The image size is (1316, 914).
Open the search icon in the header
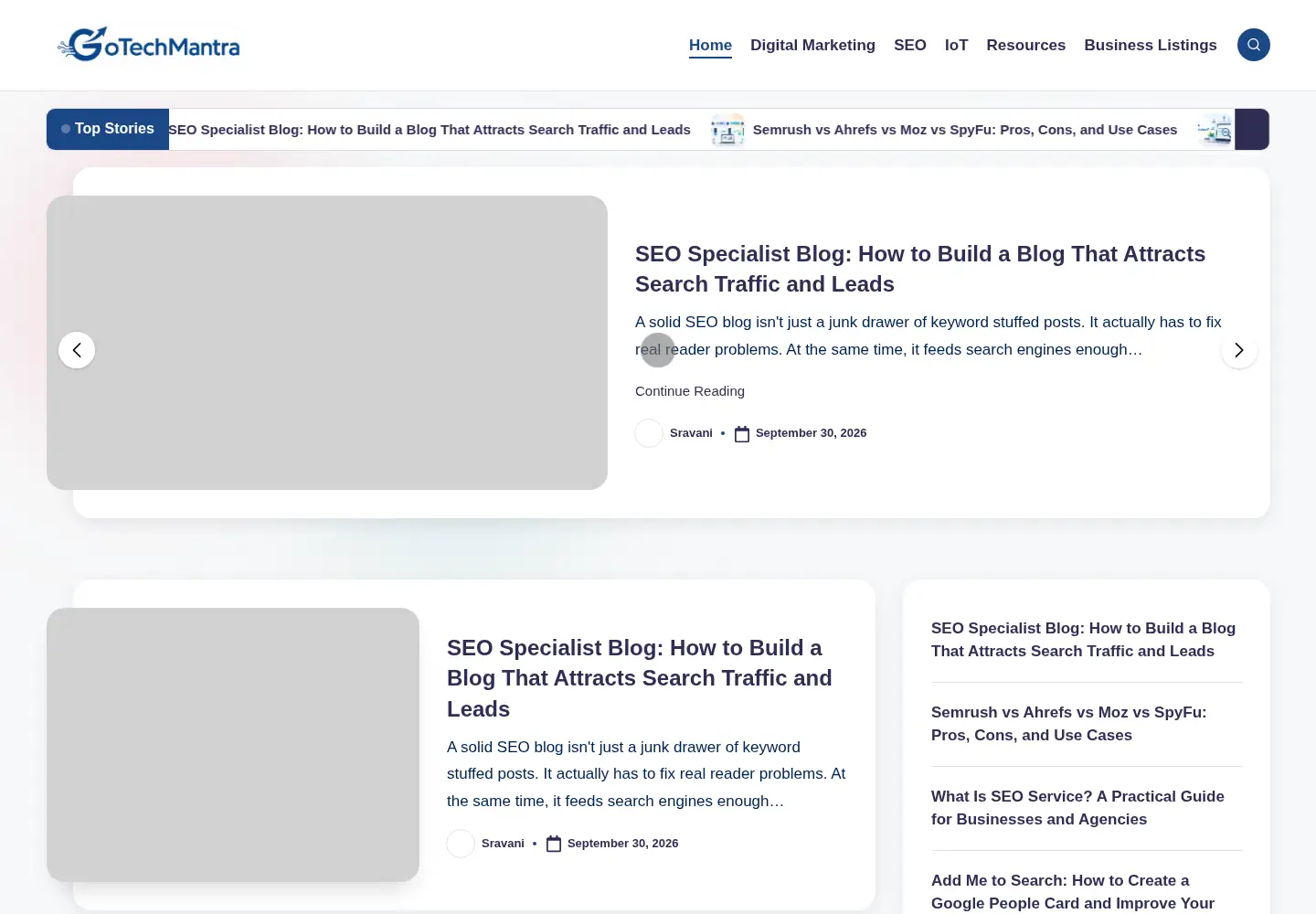(1253, 45)
